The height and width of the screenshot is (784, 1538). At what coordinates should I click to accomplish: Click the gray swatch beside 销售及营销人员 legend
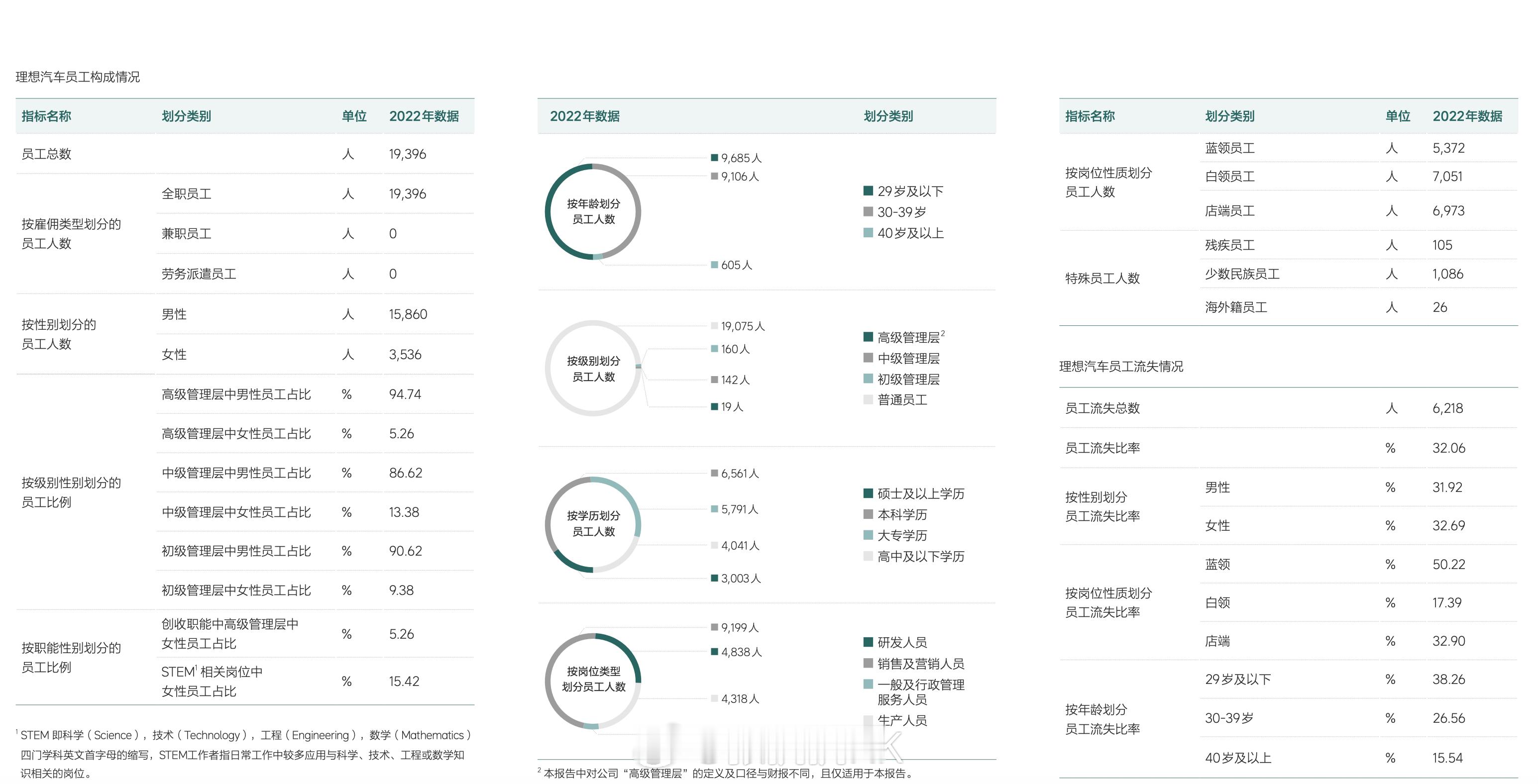point(868,663)
